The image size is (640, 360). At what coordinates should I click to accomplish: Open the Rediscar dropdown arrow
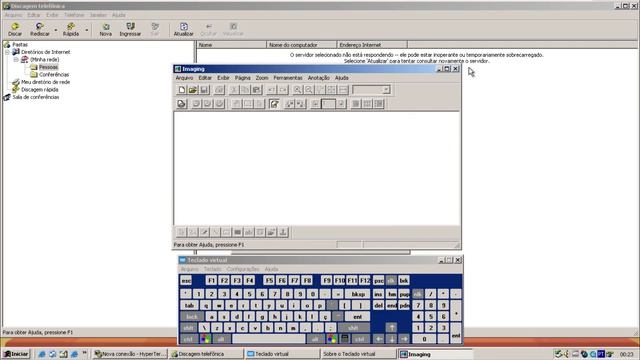(x=56, y=30)
